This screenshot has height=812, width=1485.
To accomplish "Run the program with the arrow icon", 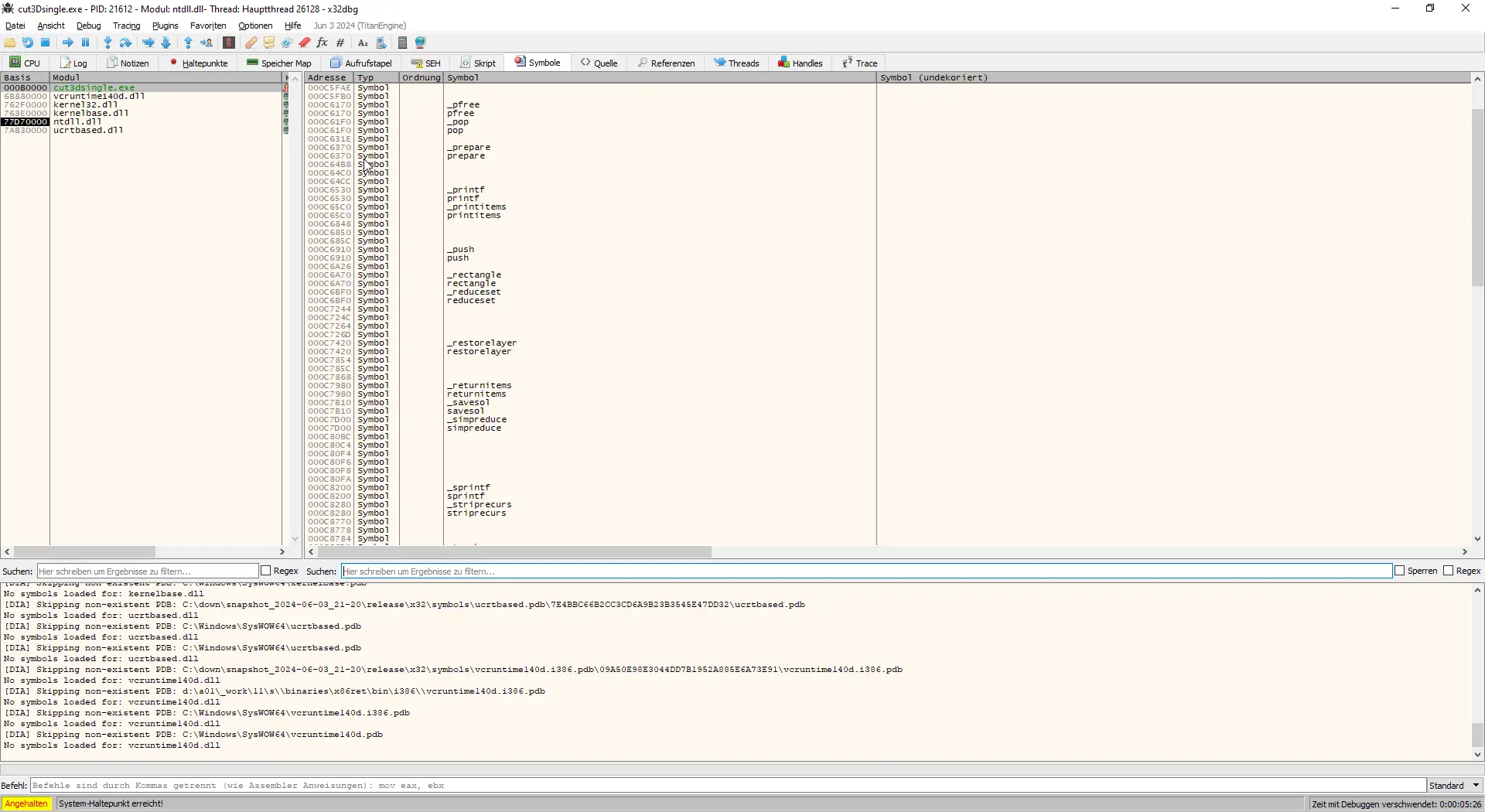I will tap(68, 43).
